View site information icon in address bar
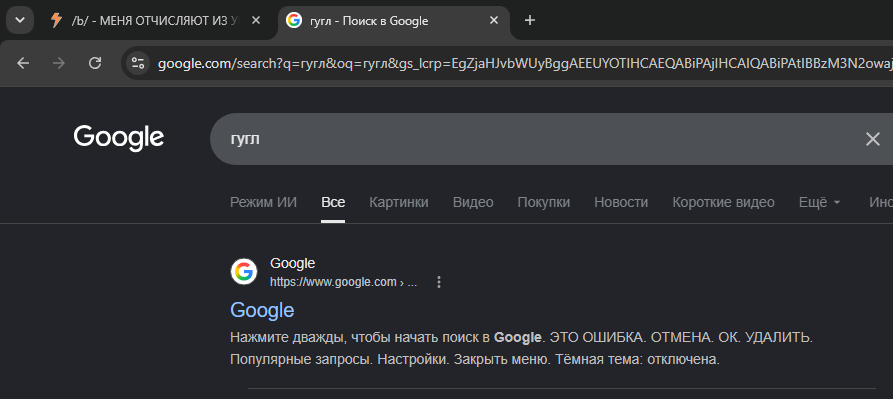893x399 pixels. click(x=137, y=63)
